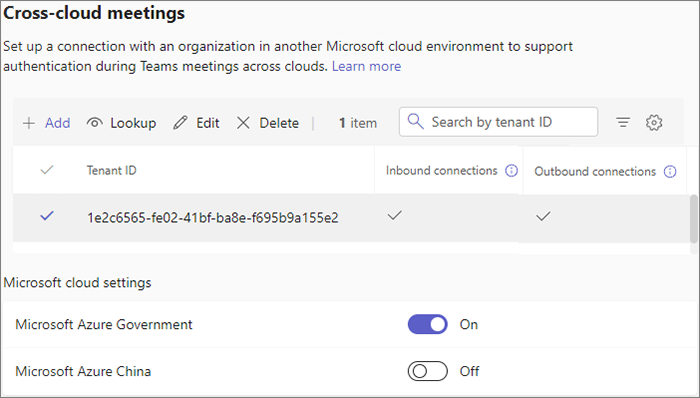Click the table vertical scrollbar
The height and width of the screenshot is (398, 700).
pyautogui.click(x=693, y=219)
